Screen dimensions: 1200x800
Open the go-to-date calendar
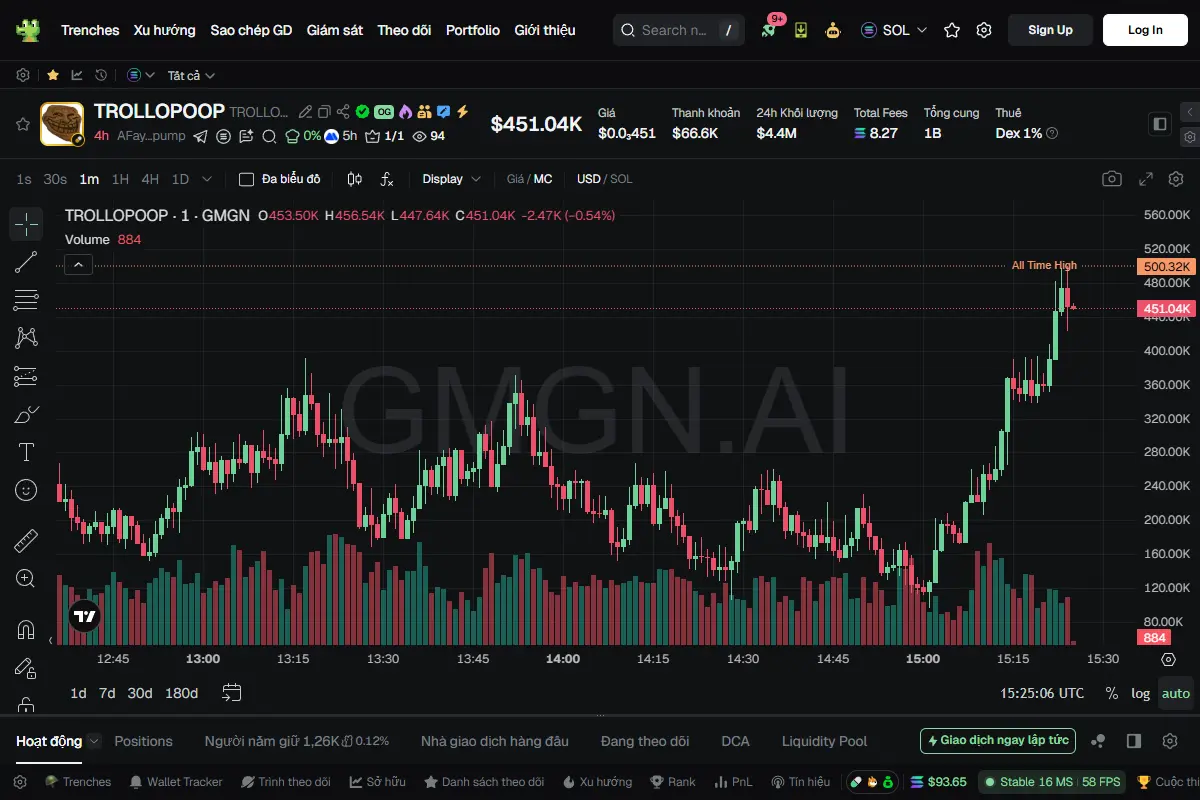coord(232,693)
